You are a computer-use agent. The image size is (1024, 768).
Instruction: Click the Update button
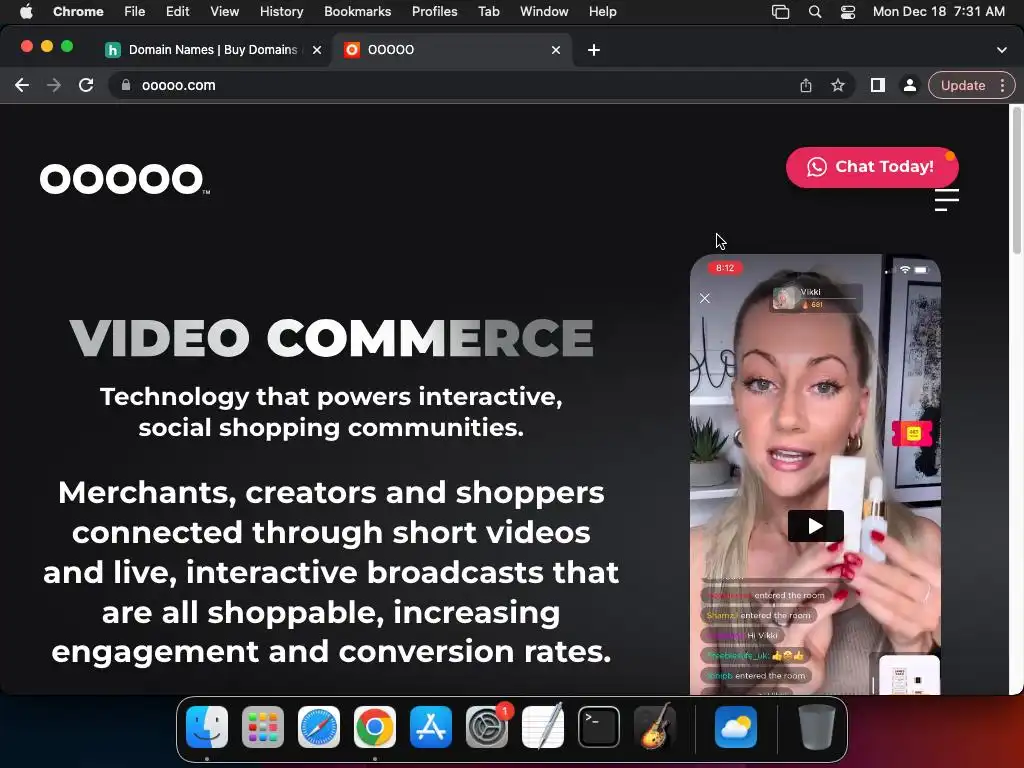963,86
